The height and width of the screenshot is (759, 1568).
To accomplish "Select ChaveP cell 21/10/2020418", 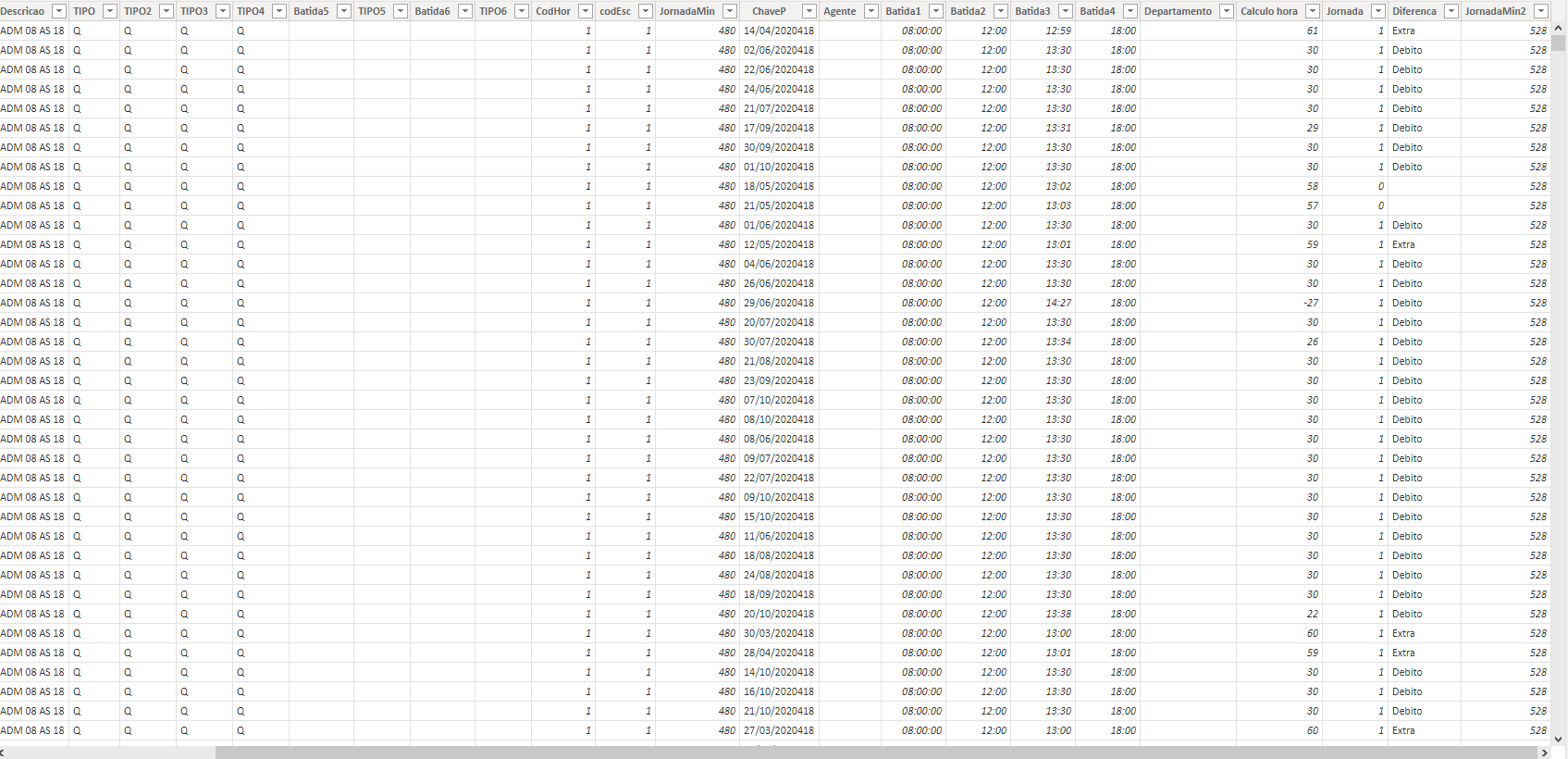I will tap(779, 711).
